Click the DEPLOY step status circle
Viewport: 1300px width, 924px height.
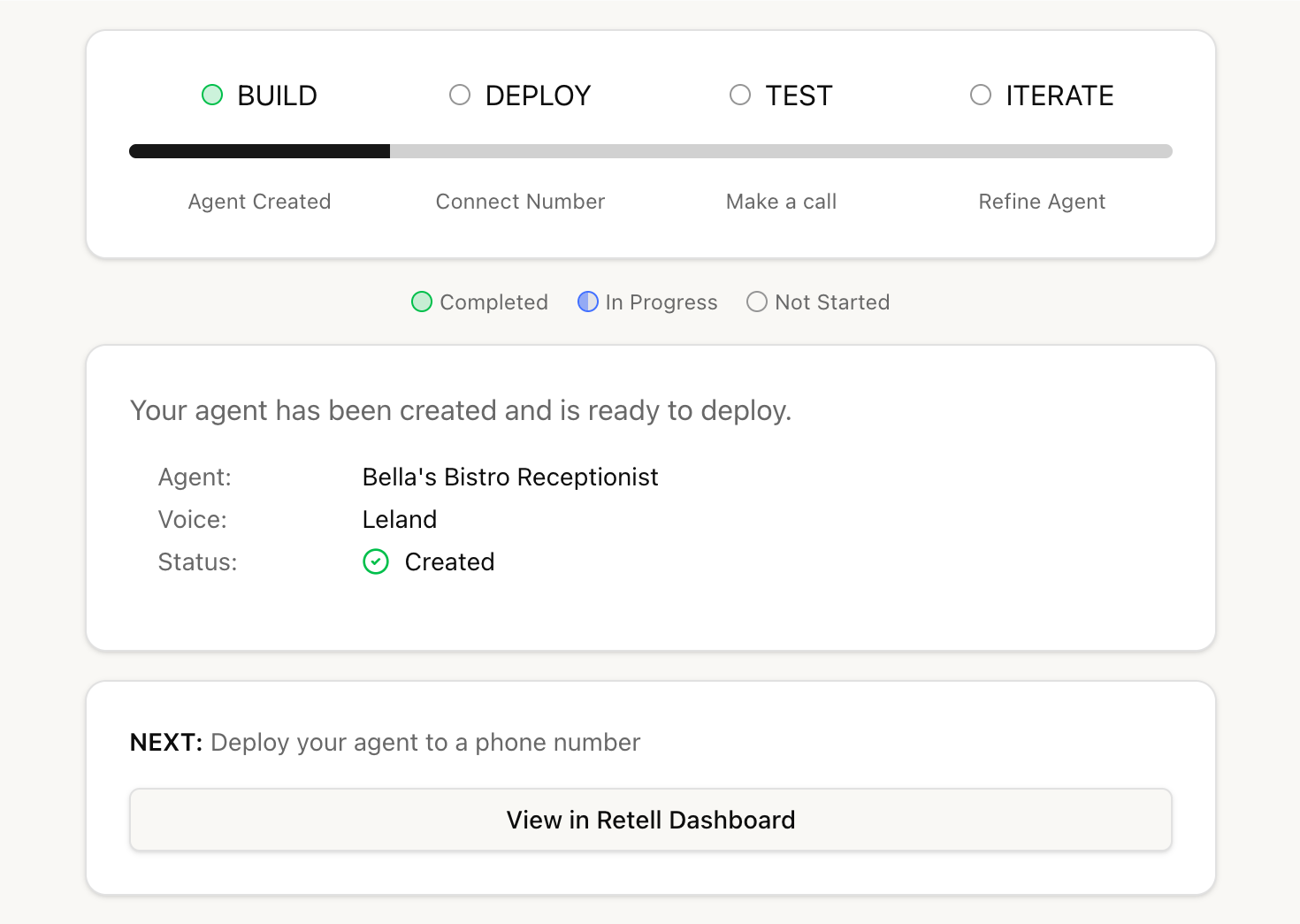coord(460,95)
